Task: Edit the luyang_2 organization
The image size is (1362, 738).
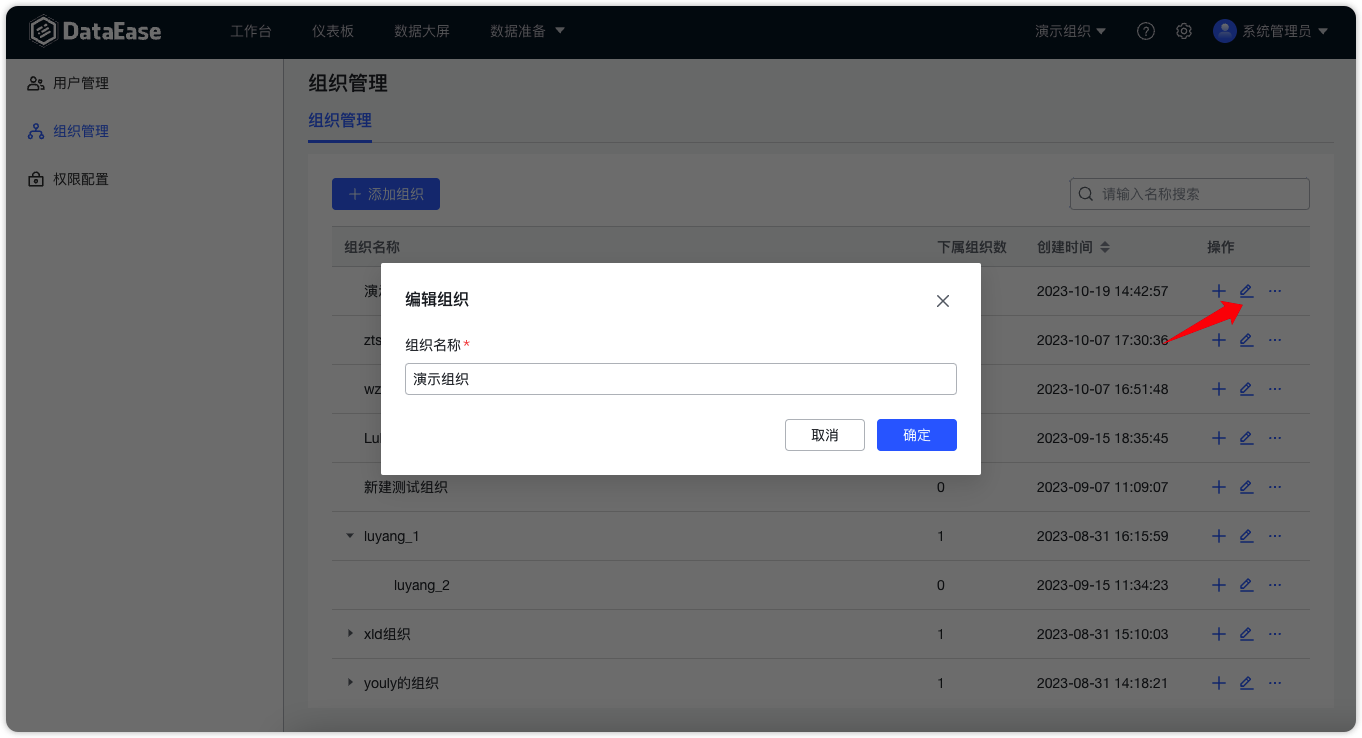Action: click(1246, 585)
